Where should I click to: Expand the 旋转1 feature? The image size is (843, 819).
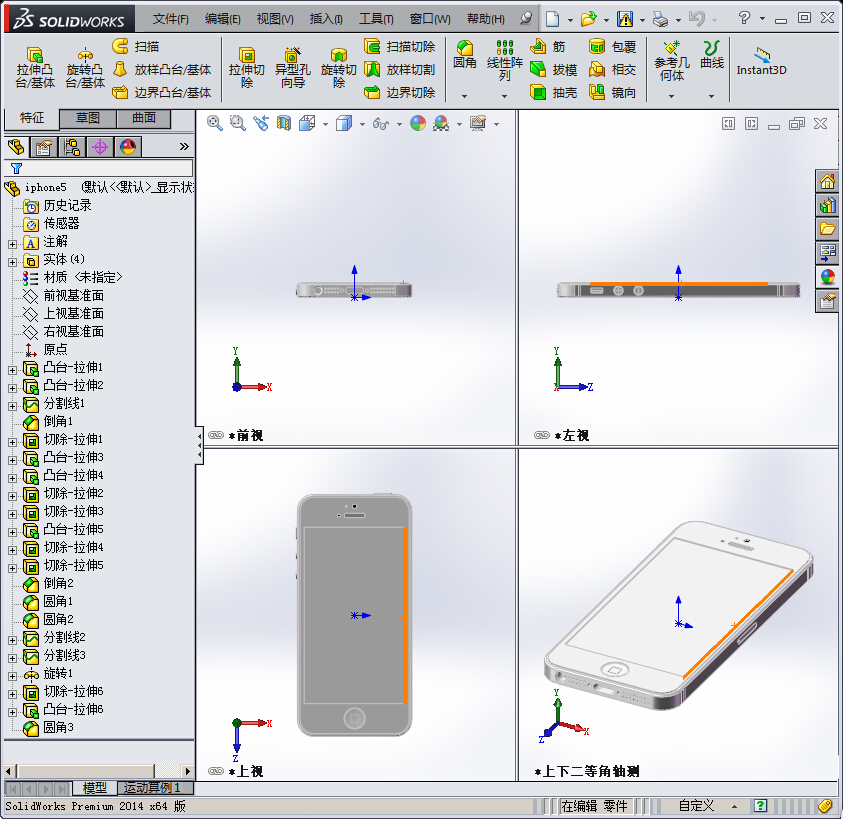(12, 676)
